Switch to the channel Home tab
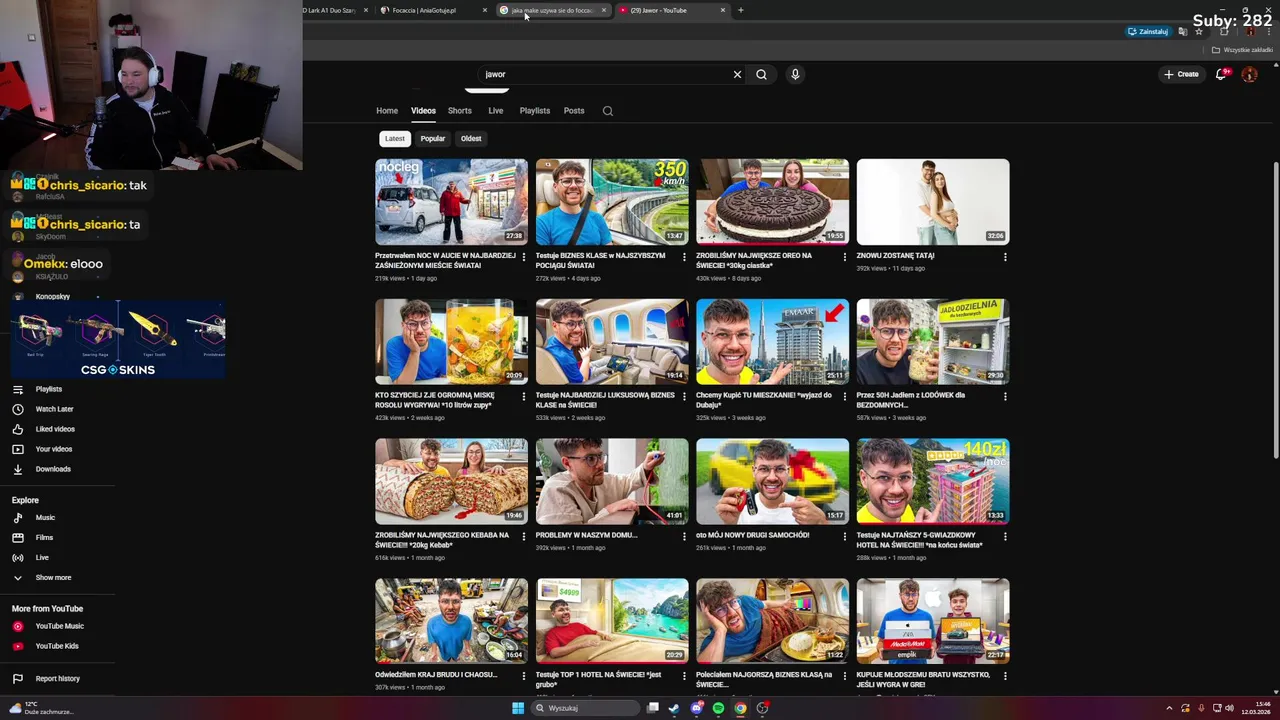 (x=387, y=111)
